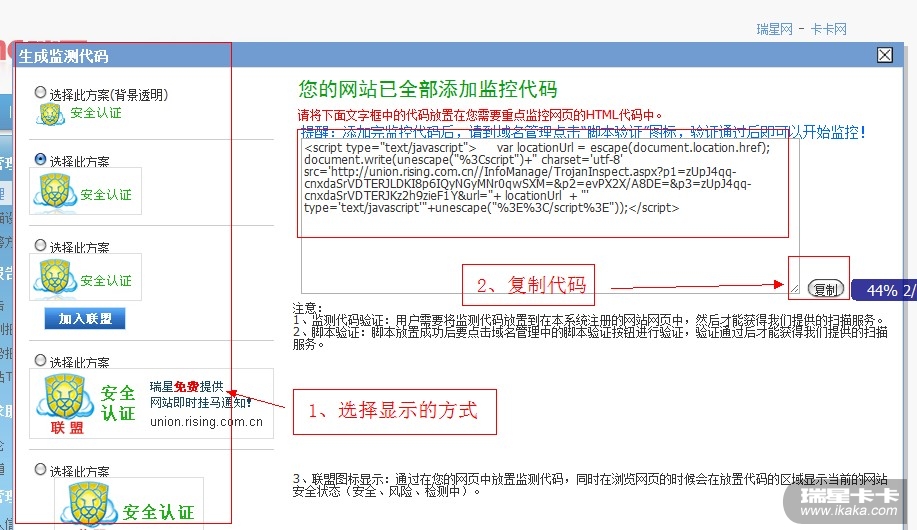Click the 注意: notes heading
Screen dimensions: 917x530
point(307,308)
